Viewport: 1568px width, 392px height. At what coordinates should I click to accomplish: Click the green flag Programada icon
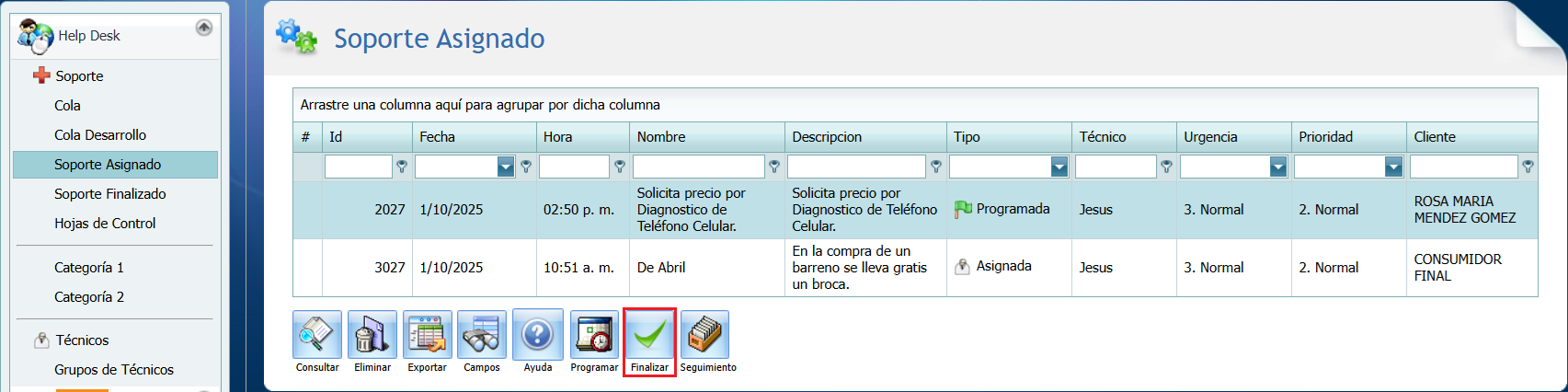click(963, 209)
